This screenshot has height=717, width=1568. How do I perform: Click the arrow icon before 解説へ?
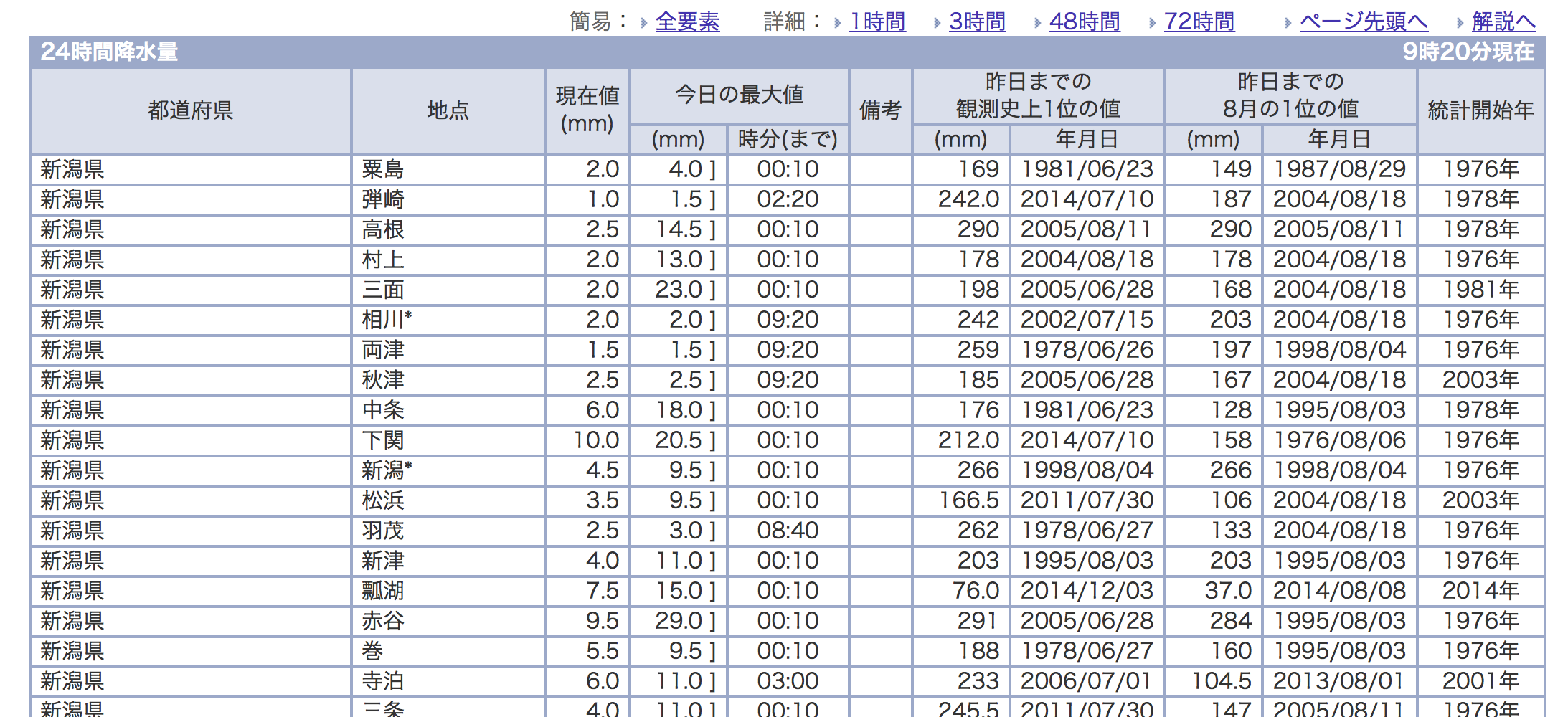click(x=1460, y=23)
